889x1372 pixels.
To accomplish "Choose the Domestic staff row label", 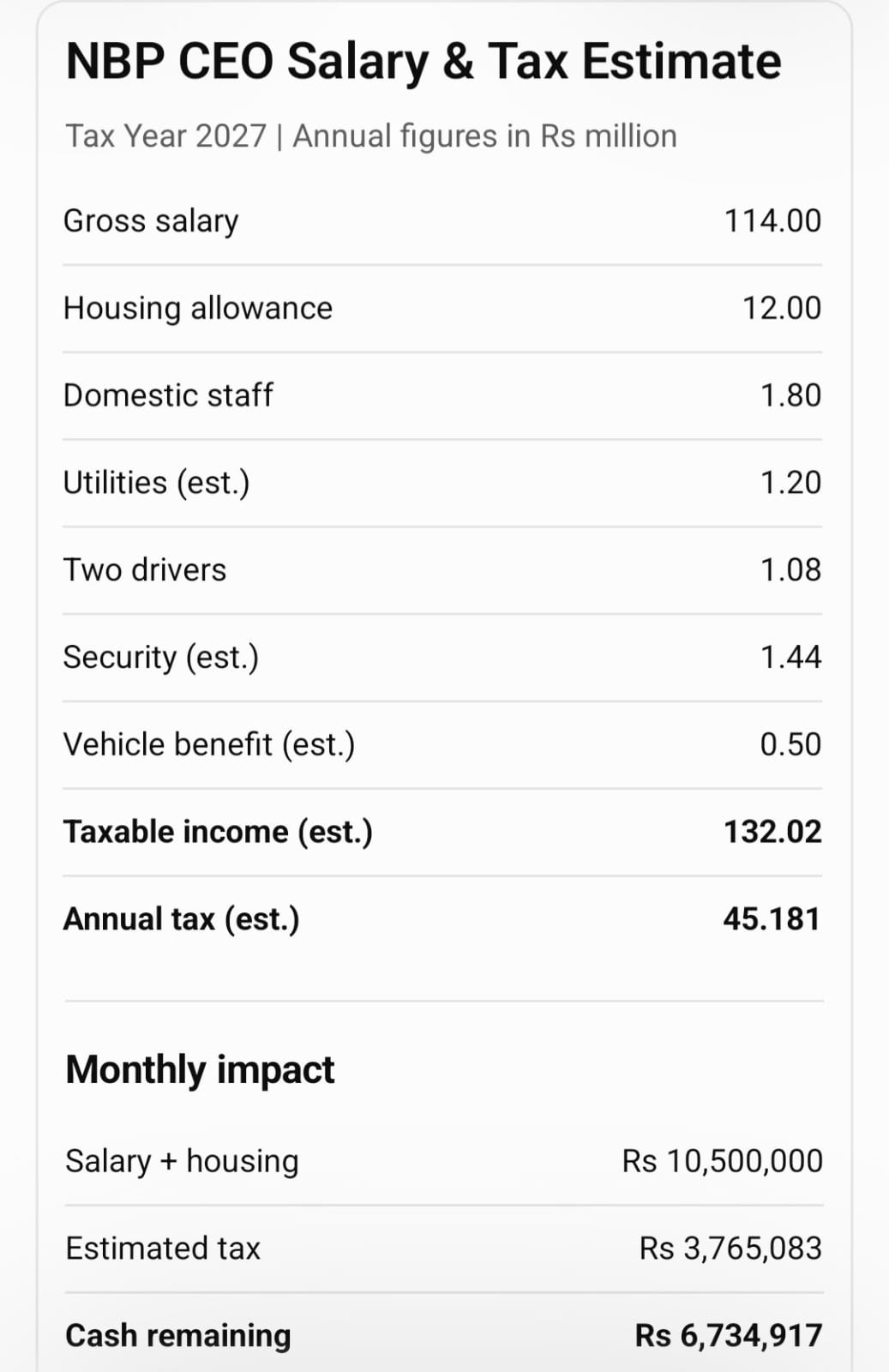I will tap(168, 395).
